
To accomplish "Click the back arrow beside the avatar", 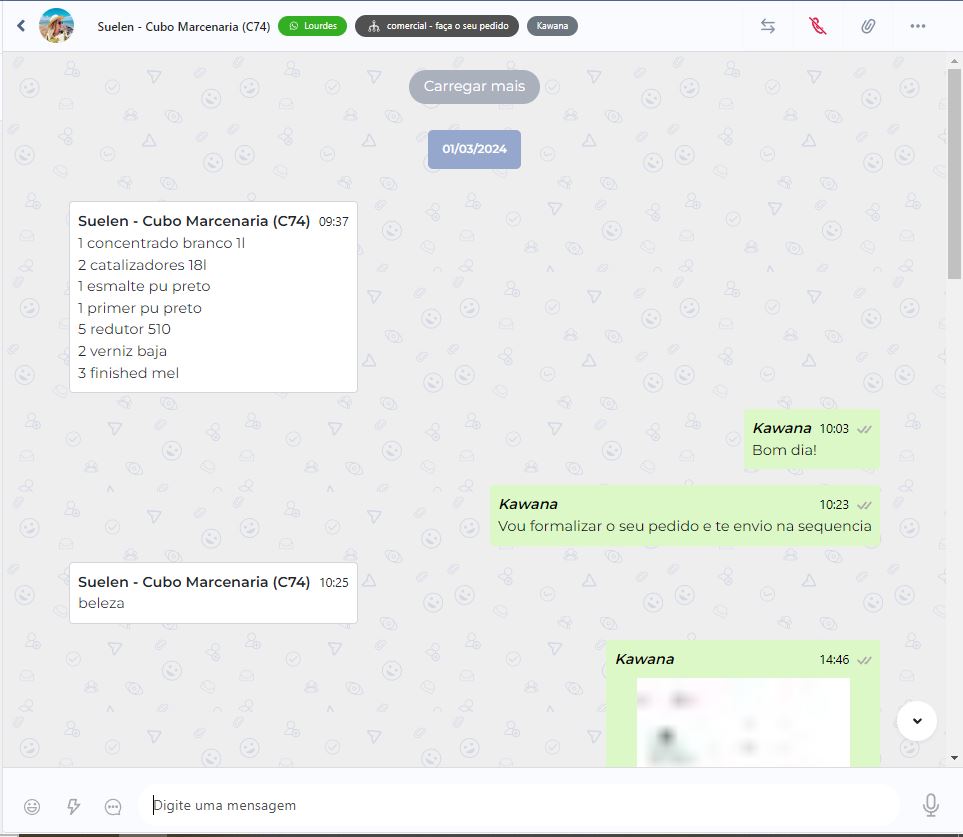I will click(21, 26).
